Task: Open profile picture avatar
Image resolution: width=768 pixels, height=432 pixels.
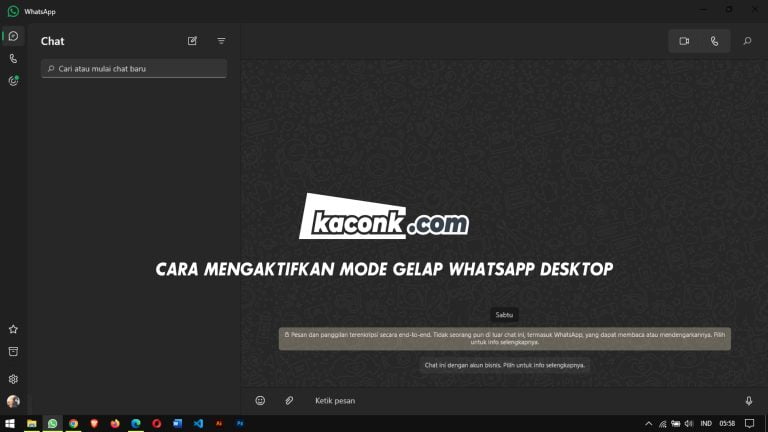Action: 13,402
